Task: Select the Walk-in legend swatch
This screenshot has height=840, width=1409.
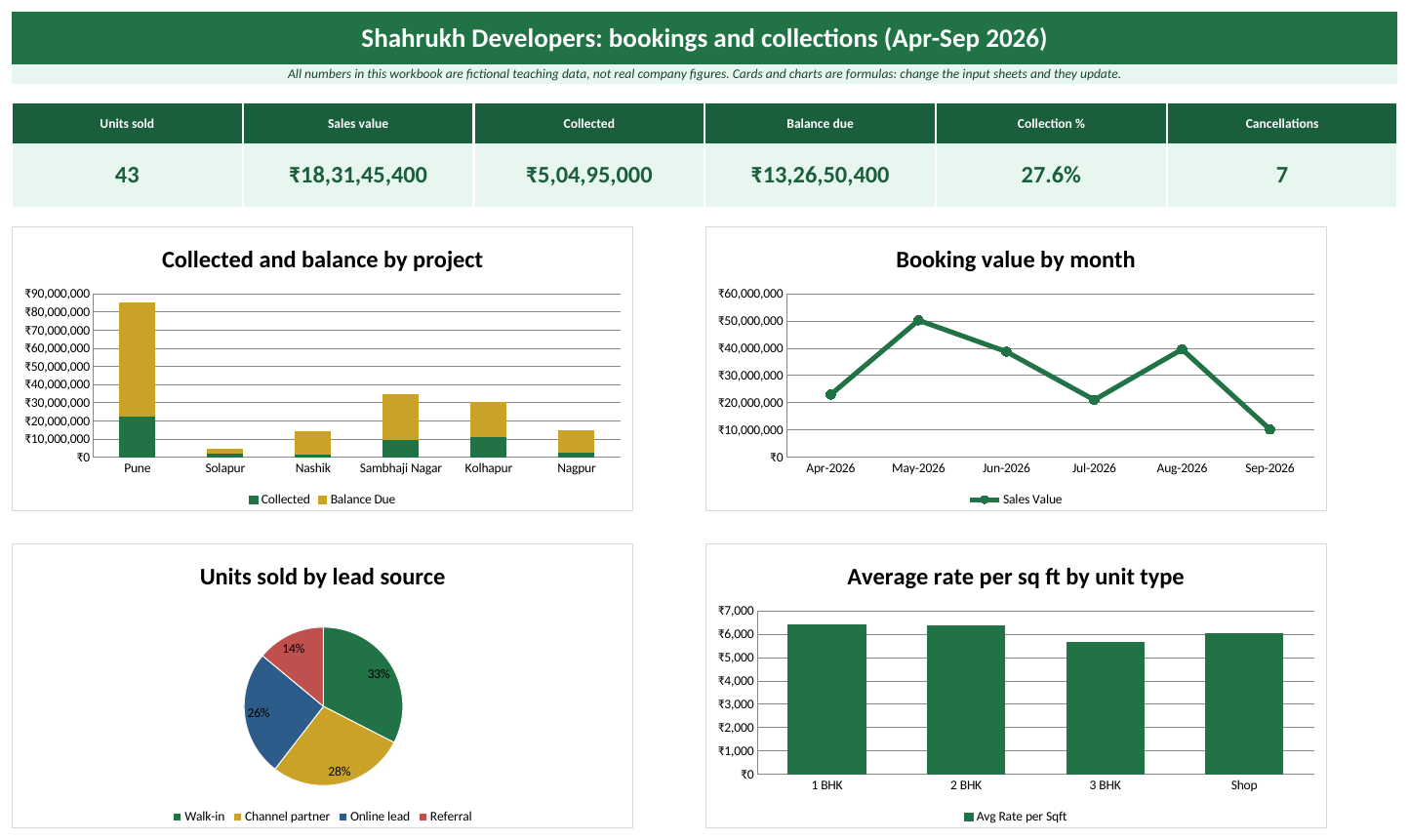Action: (x=178, y=817)
